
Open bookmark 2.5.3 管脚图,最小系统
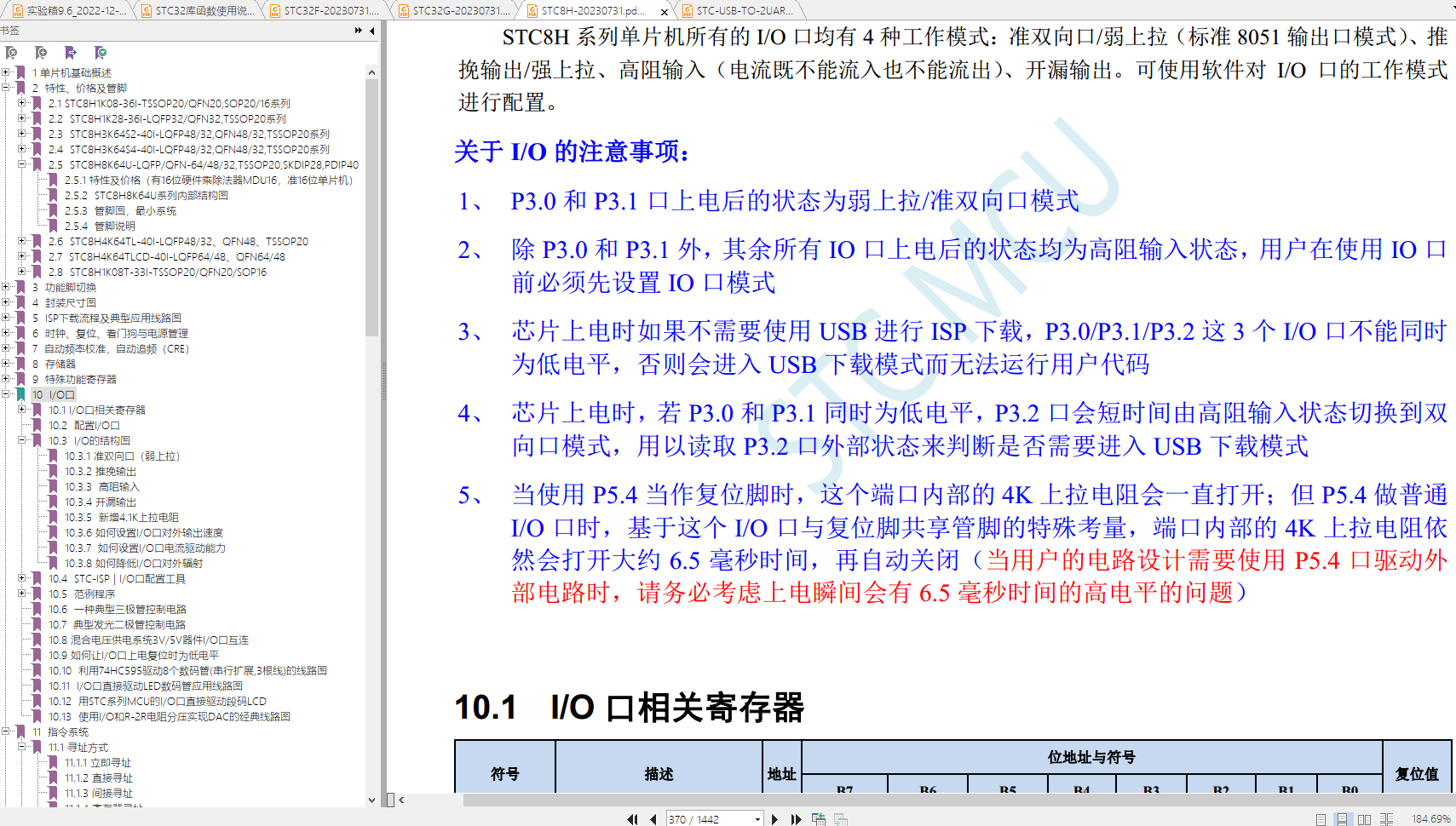120,210
